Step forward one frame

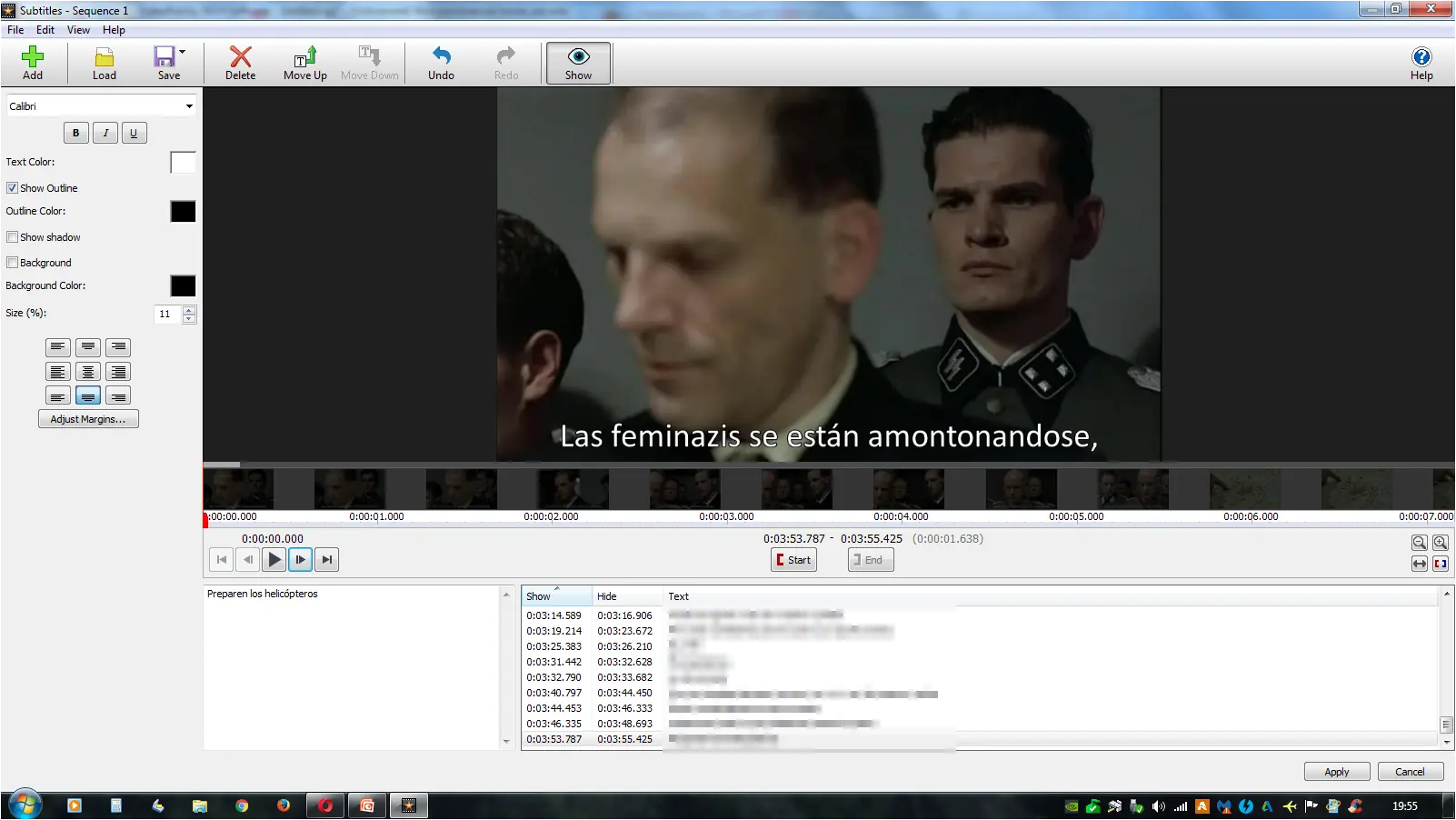coord(301,560)
